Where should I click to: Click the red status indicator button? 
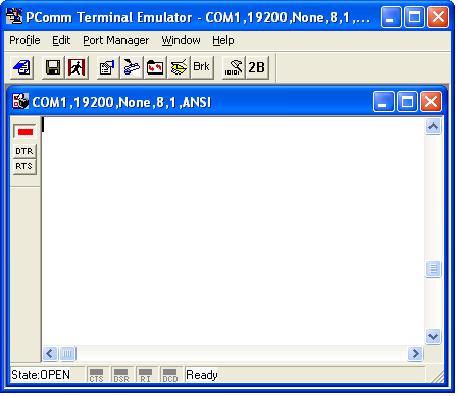pyautogui.click(x=25, y=132)
